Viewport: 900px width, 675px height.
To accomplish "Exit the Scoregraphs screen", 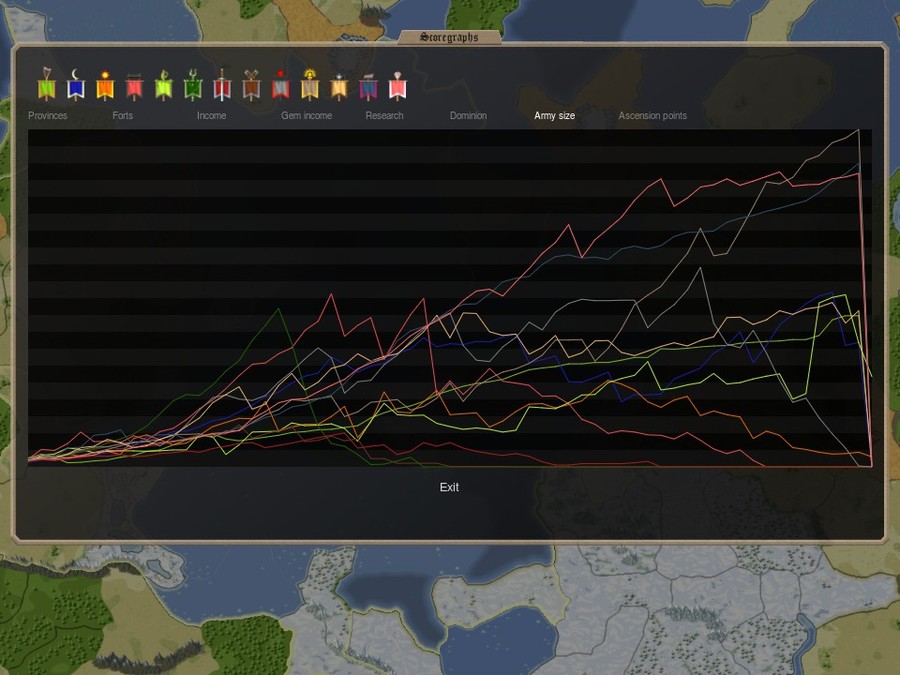I will (449, 487).
